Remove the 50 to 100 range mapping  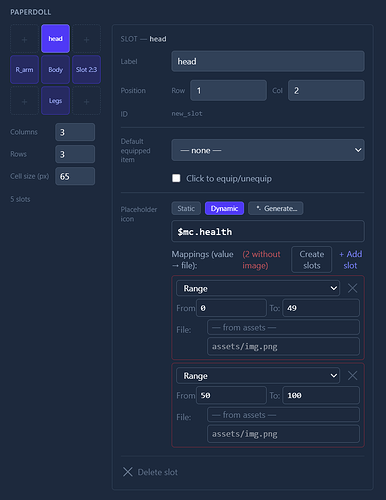click(352, 376)
